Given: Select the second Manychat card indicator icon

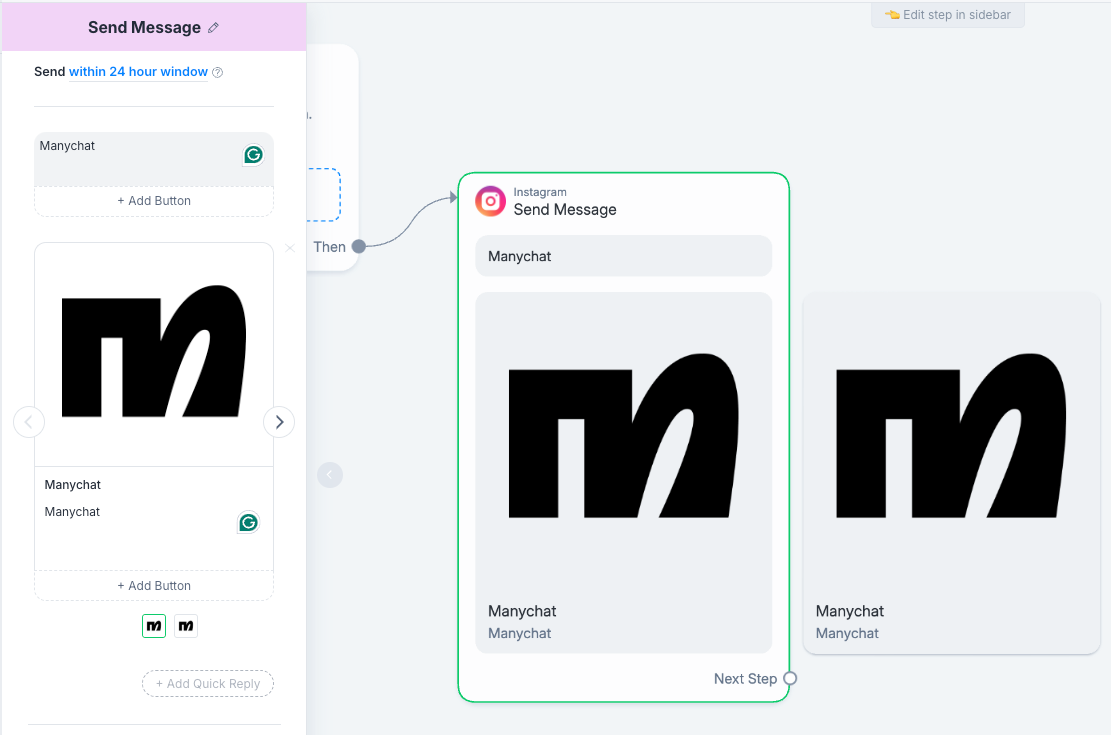Looking at the screenshot, I should pyautogui.click(x=186, y=625).
